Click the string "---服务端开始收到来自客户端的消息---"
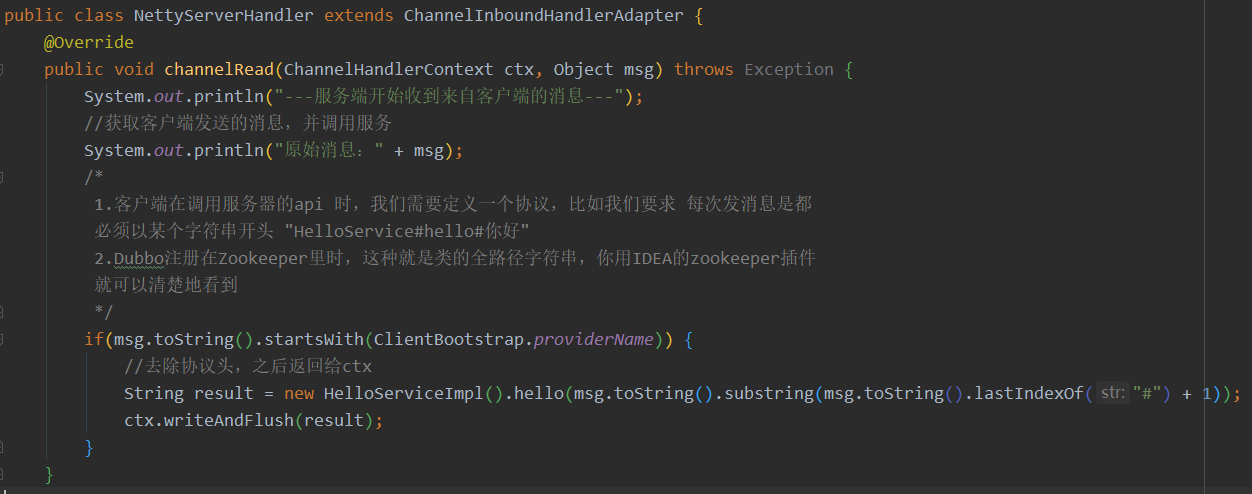This screenshot has height=494, width=1252. pos(449,96)
